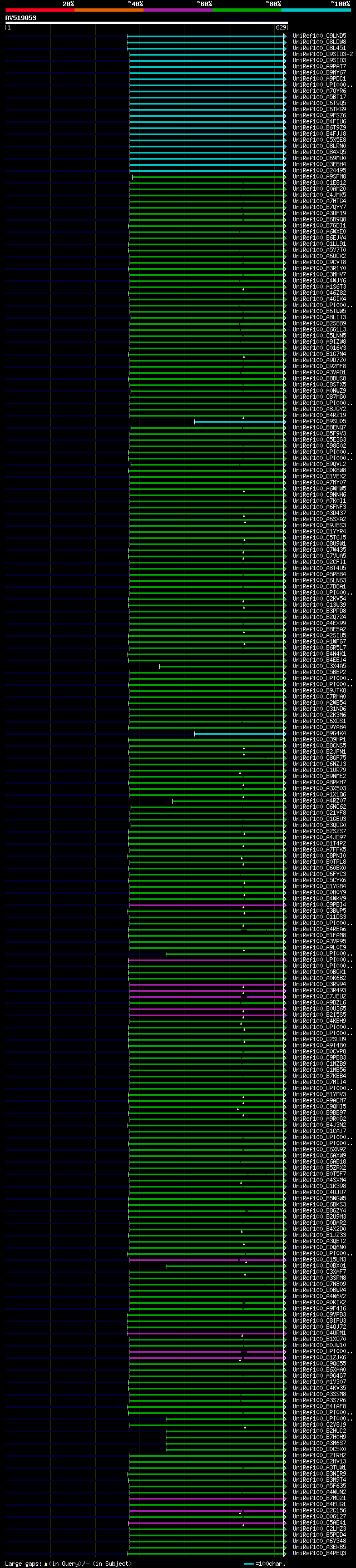Open hit UniRef100_B8ENQ7
356x1568 pixels.
pos(319,428)
